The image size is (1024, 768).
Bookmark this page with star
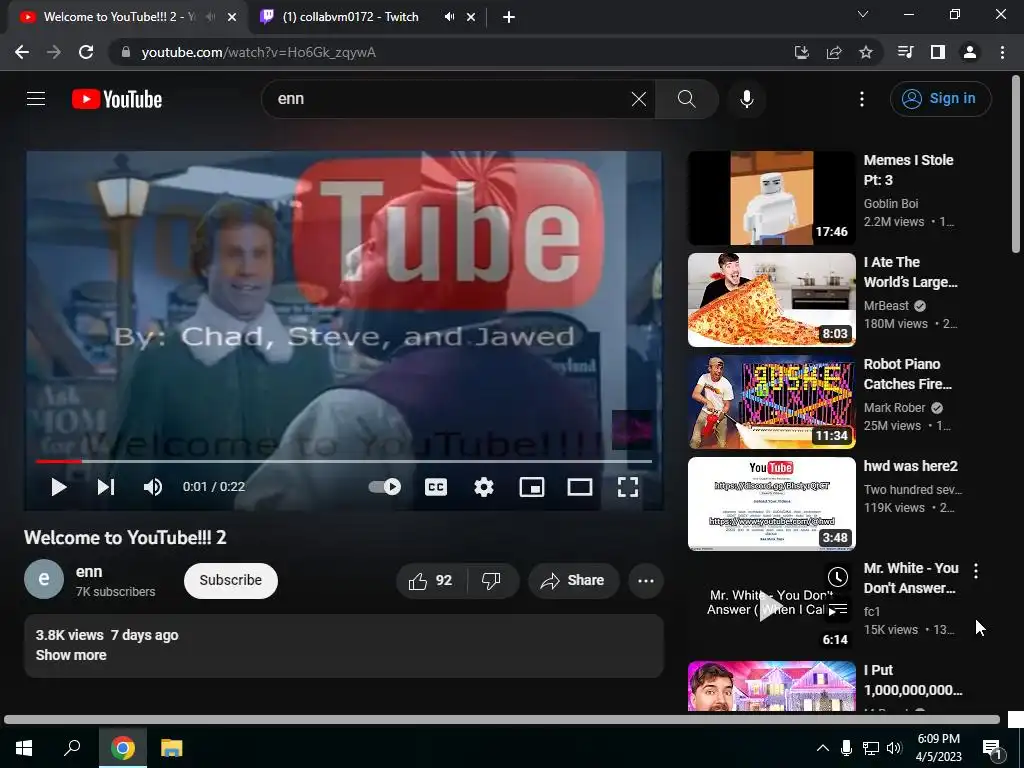click(x=866, y=52)
